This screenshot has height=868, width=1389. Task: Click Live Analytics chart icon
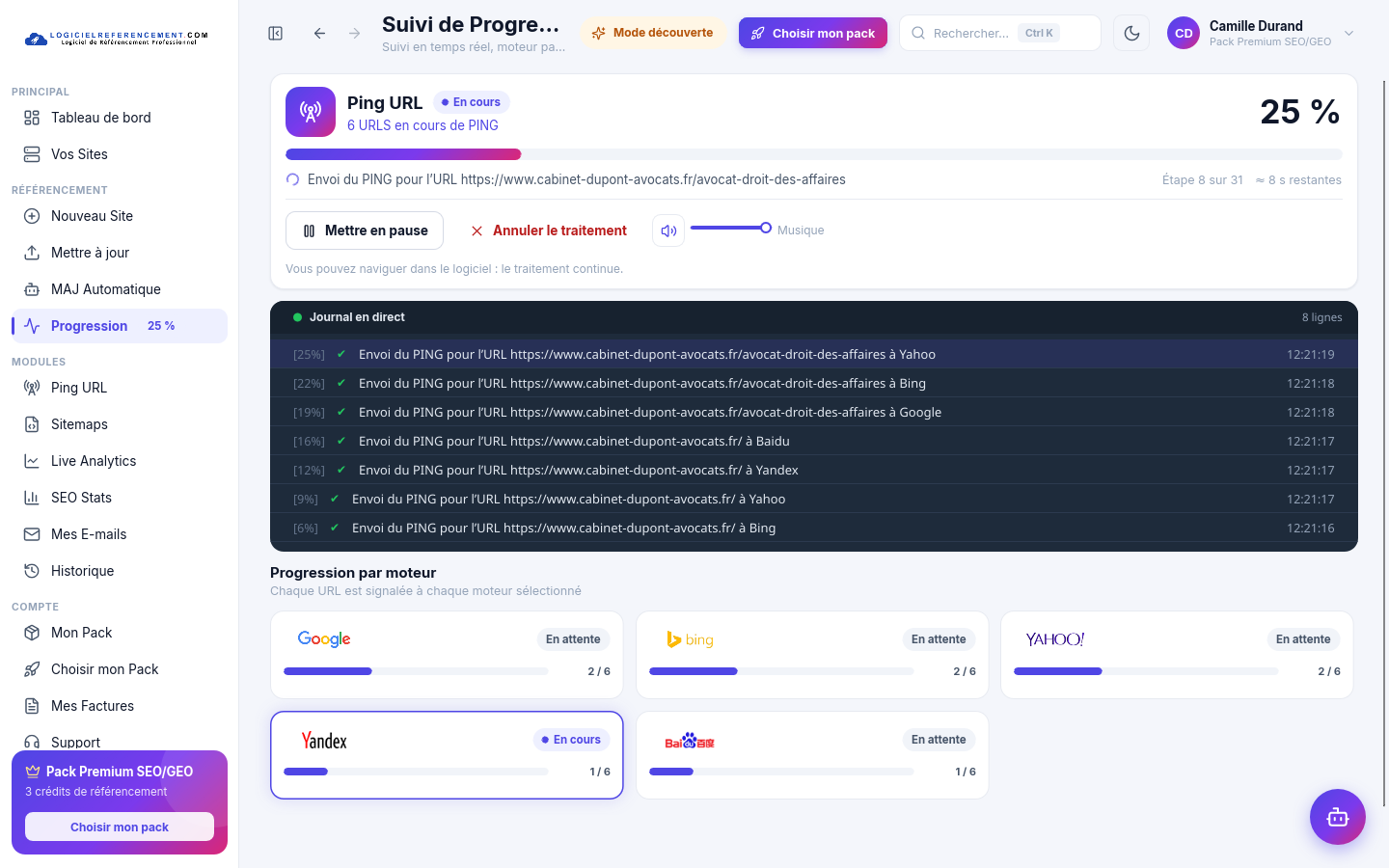tap(32, 461)
